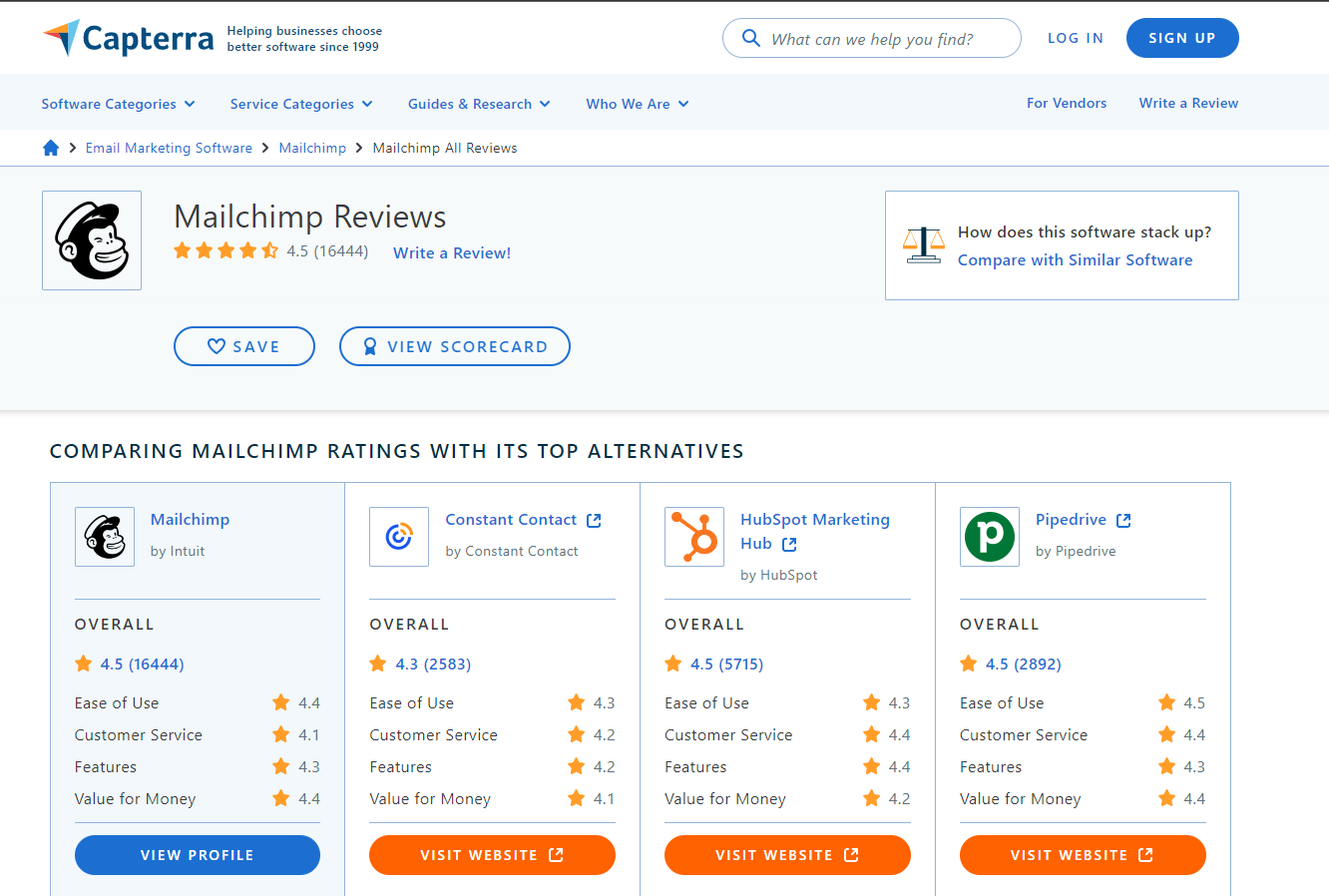This screenshot has height=896, width=1329.
Task: Click Pipedrive overall rating 4.5 (2892)
Action: pos(1023,664)
